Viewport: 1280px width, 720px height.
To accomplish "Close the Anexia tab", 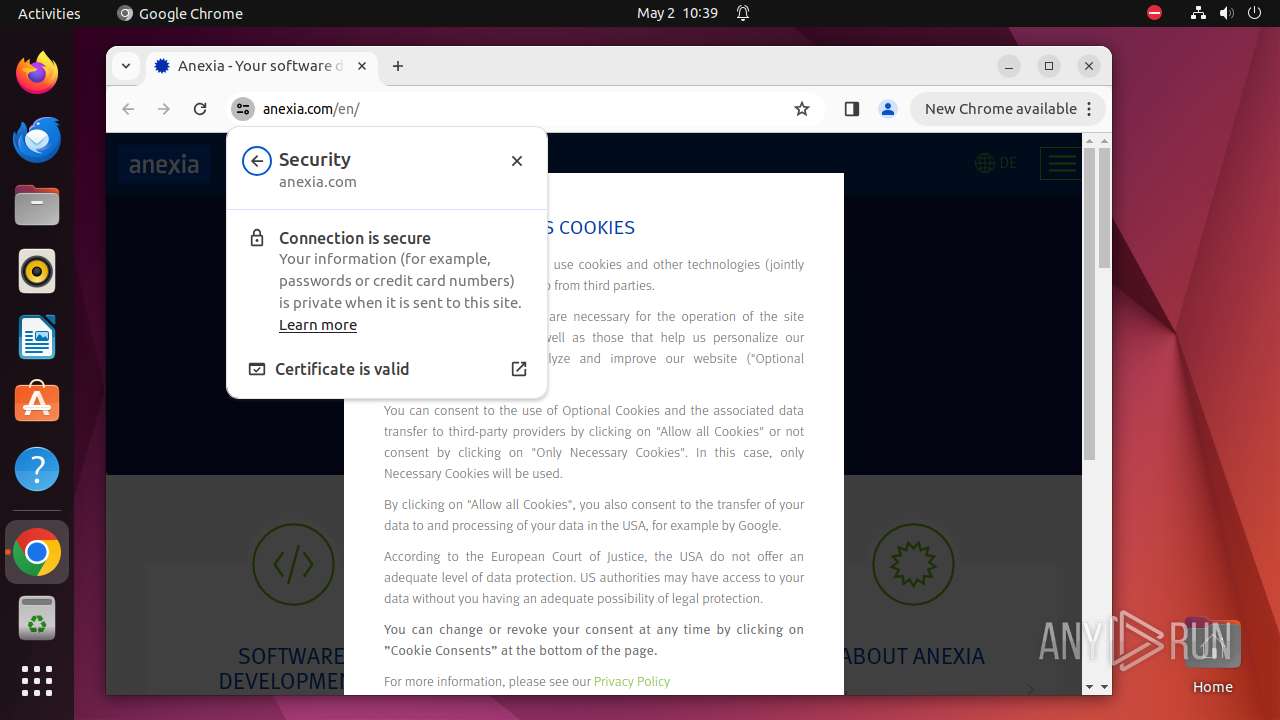I will click(x=362, y=66).
